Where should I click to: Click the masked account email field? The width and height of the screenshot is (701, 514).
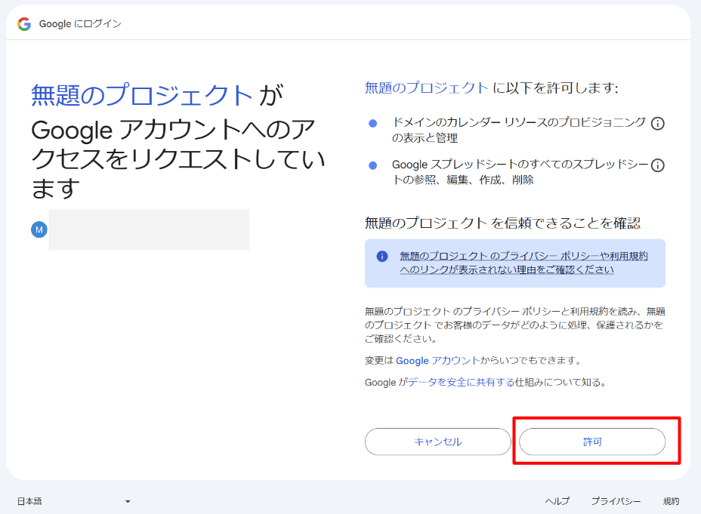coord(149,230)
